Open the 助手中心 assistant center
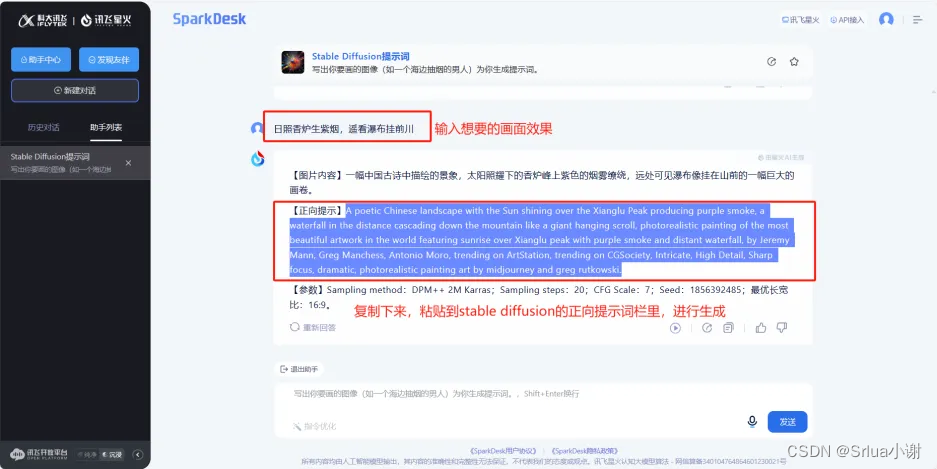The height and width of the screenshot is (469, 937). [41, 60]
